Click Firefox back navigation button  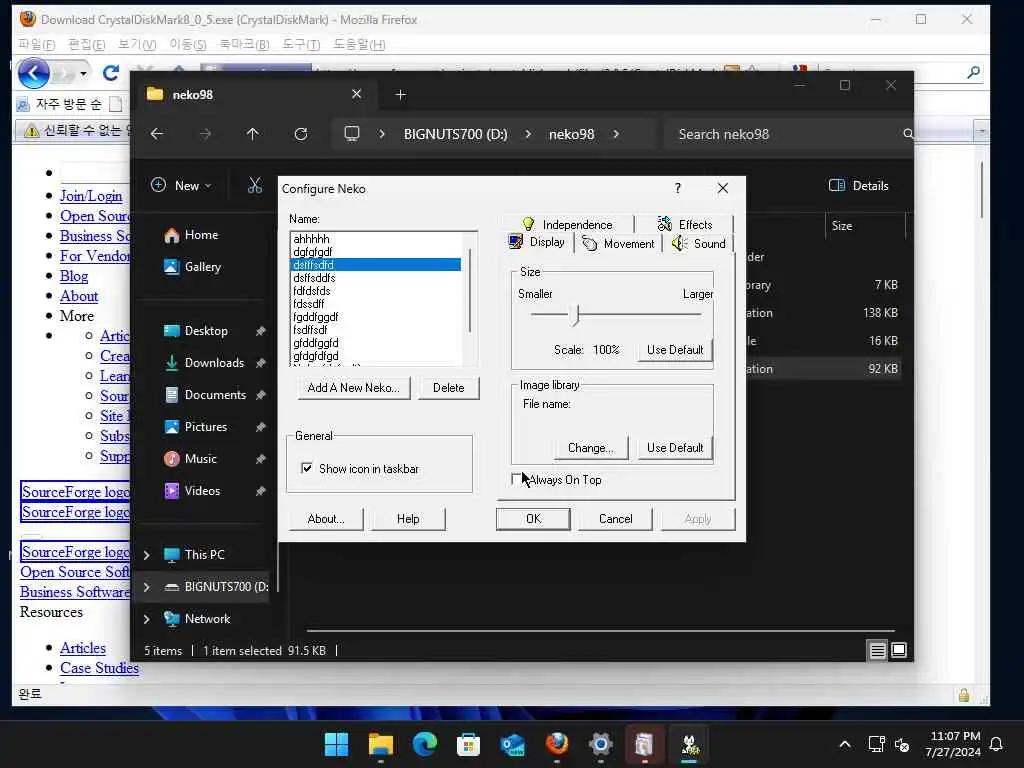tap(33, 72)
